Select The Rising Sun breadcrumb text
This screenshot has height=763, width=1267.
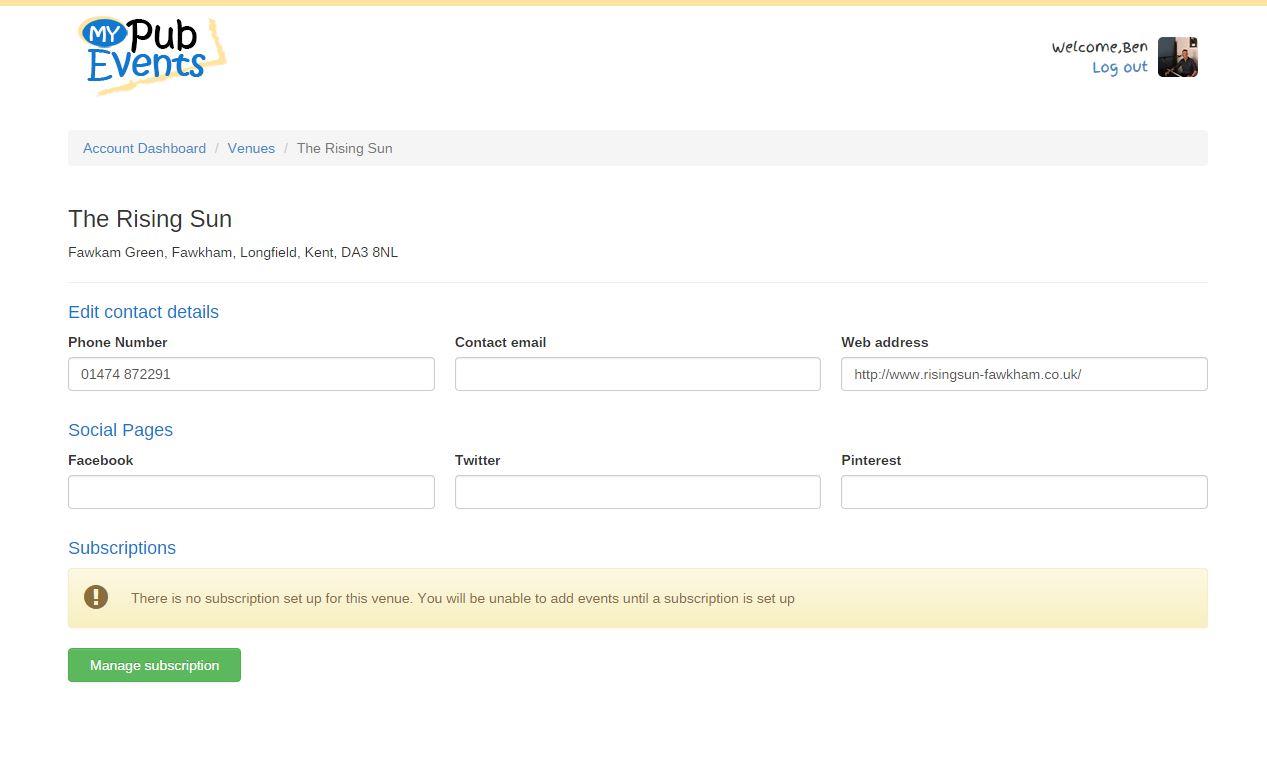coord(344,148)
